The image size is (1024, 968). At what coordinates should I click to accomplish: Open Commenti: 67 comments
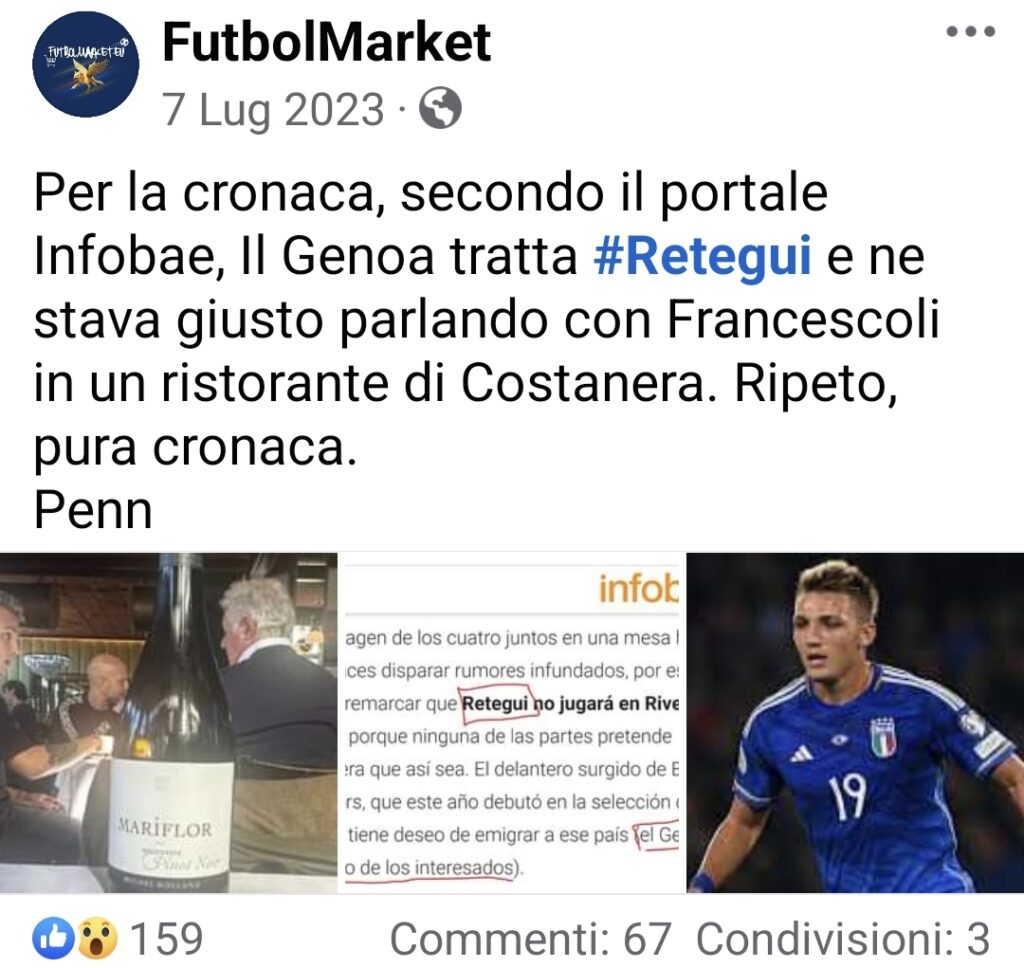[531, 939]
